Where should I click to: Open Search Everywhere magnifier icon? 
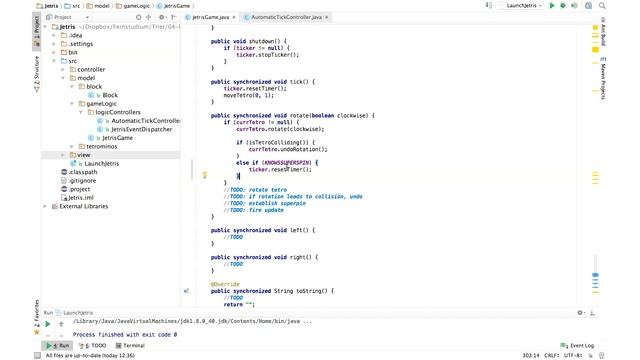coord(602,6)
